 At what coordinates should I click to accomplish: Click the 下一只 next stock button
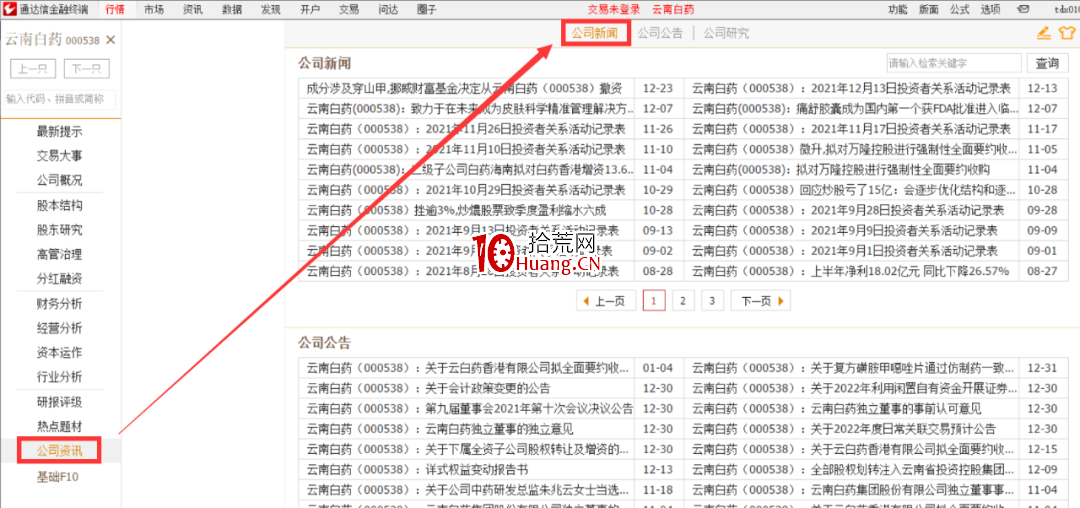[x=87, y=69]
